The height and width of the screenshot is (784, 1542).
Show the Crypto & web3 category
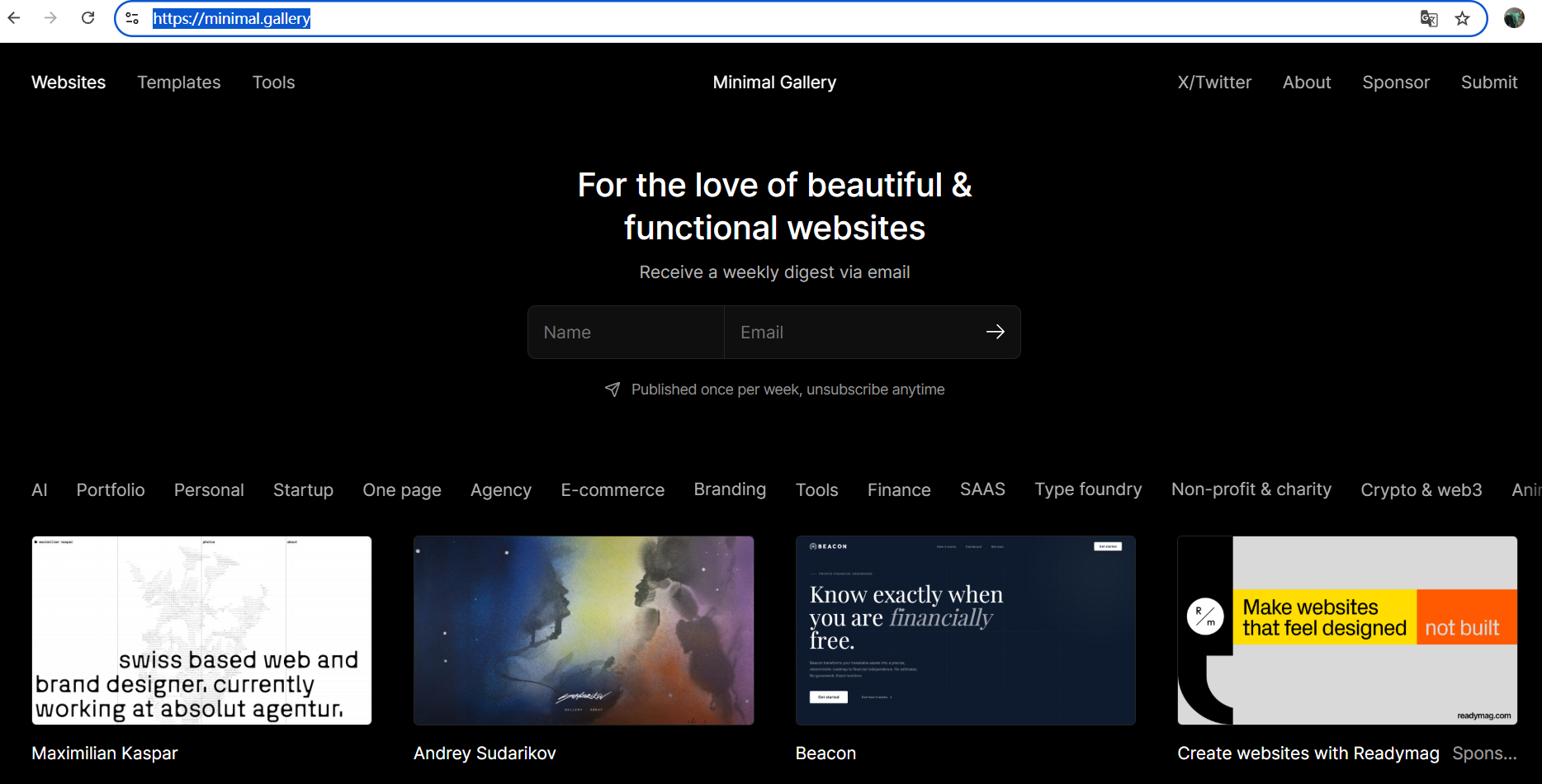pyautogui.click(x=1421, y=490)
